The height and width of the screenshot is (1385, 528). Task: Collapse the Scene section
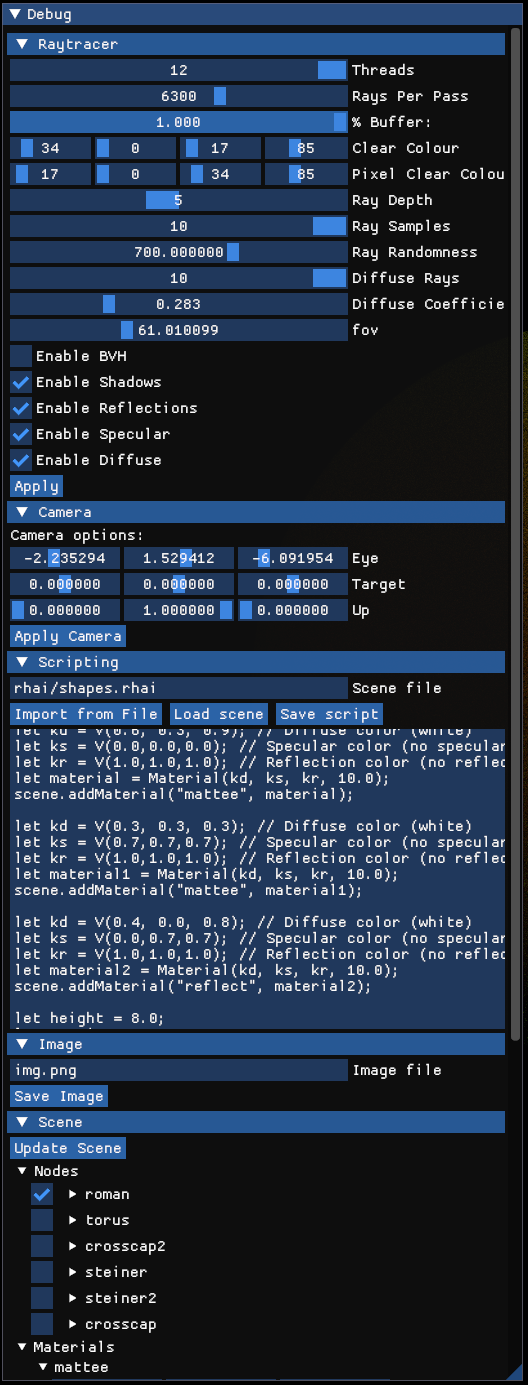21,1122
